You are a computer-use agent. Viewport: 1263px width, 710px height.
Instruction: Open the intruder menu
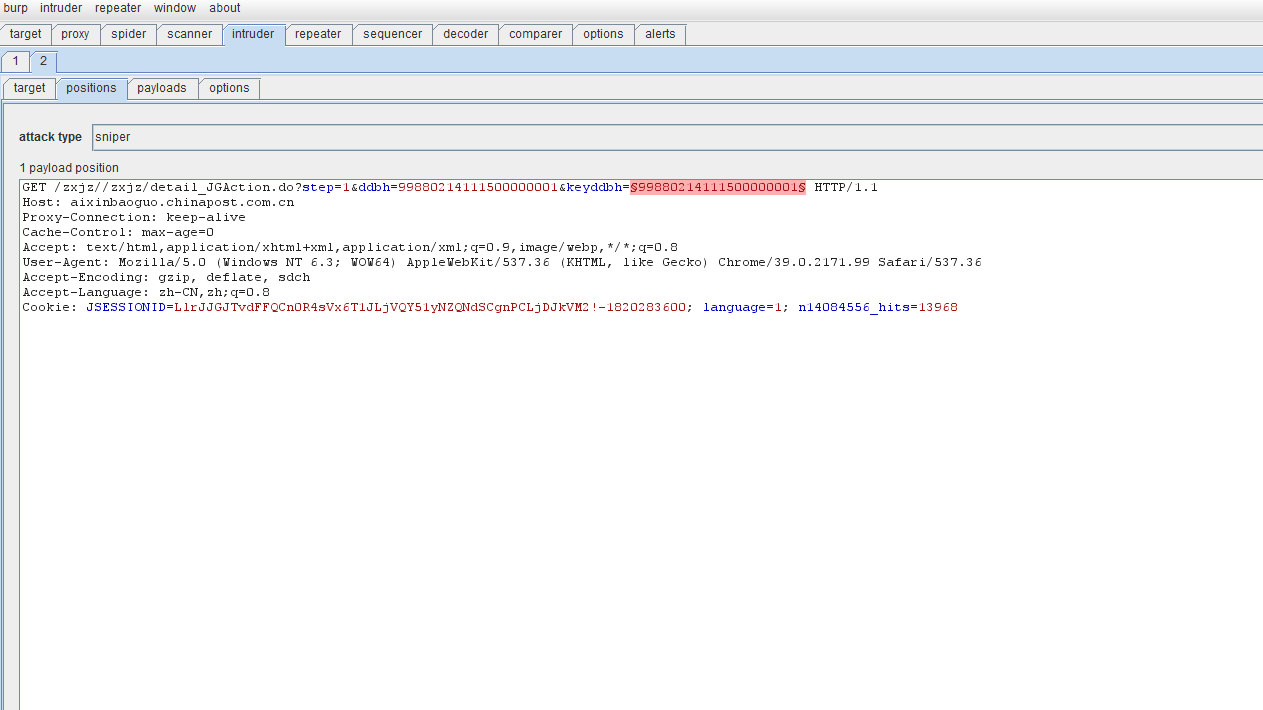61,8
